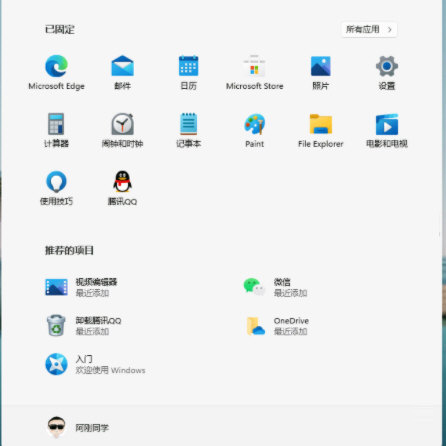Image resolution: width=446 pixels, height=446 pixels.
Task: Open 闹钟和时钟 alarm clock app
Action: pyautogui.click(x=122, y=130)
